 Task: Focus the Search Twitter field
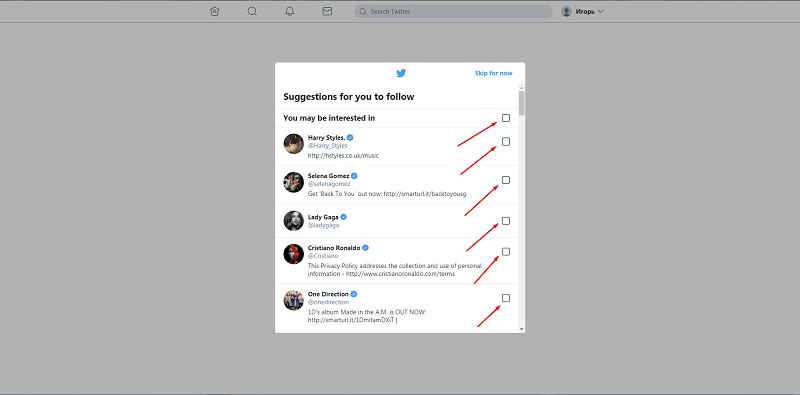pos(454,11)
